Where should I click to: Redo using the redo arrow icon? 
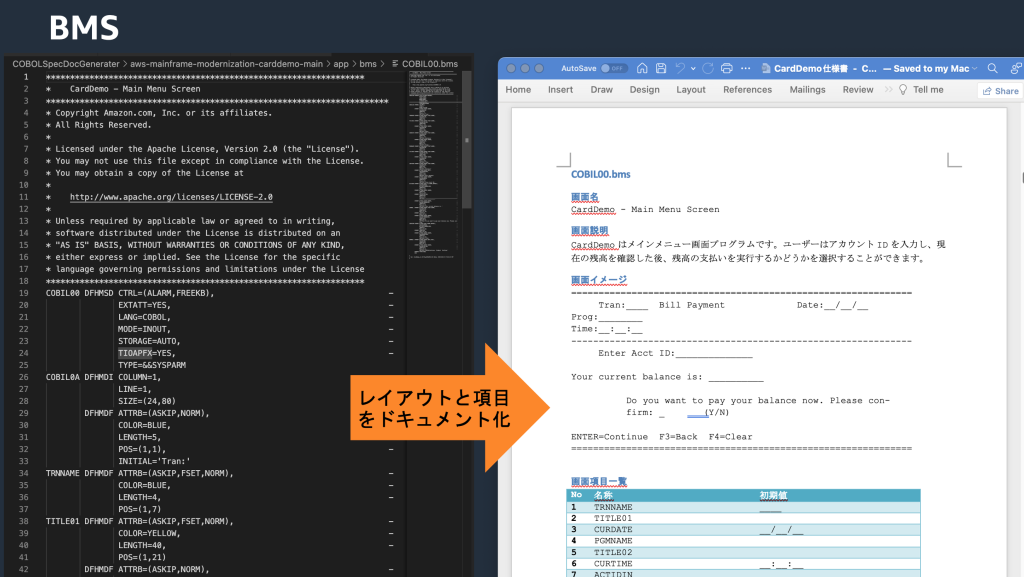click(x=707, y=66)
